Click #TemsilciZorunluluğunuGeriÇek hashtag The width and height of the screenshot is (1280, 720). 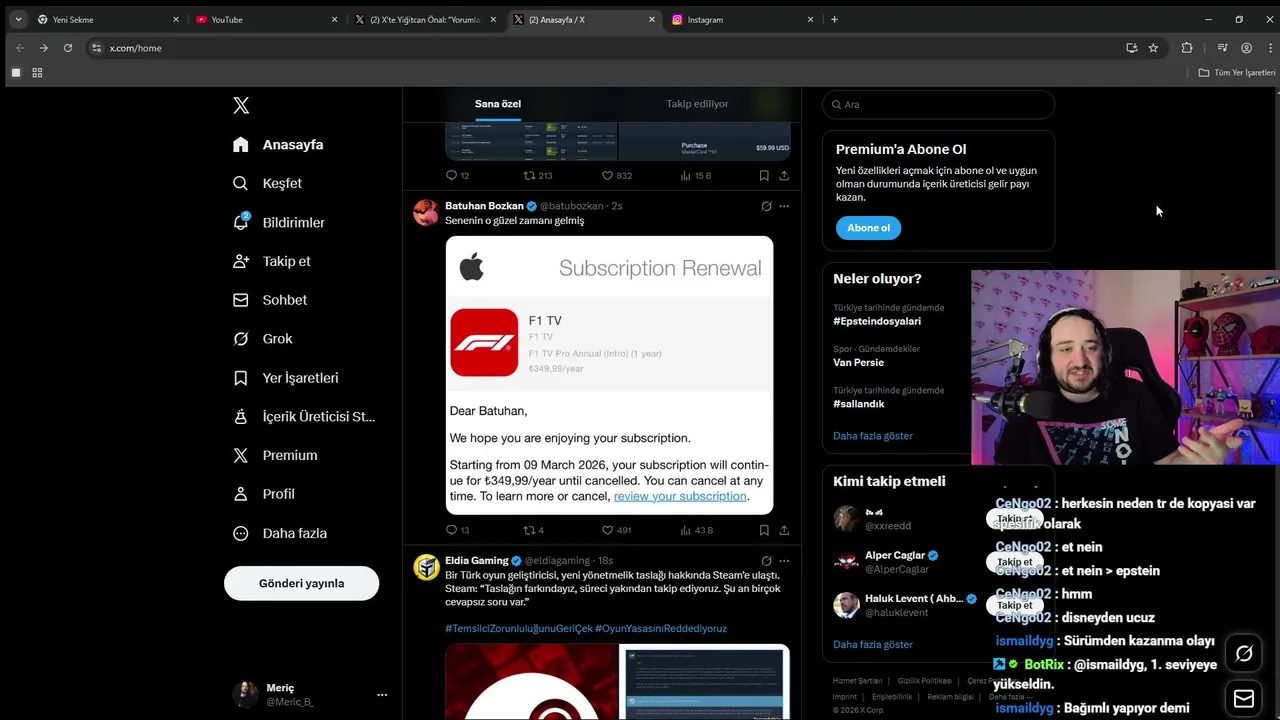pyautogui.click(x=518, y=628)
